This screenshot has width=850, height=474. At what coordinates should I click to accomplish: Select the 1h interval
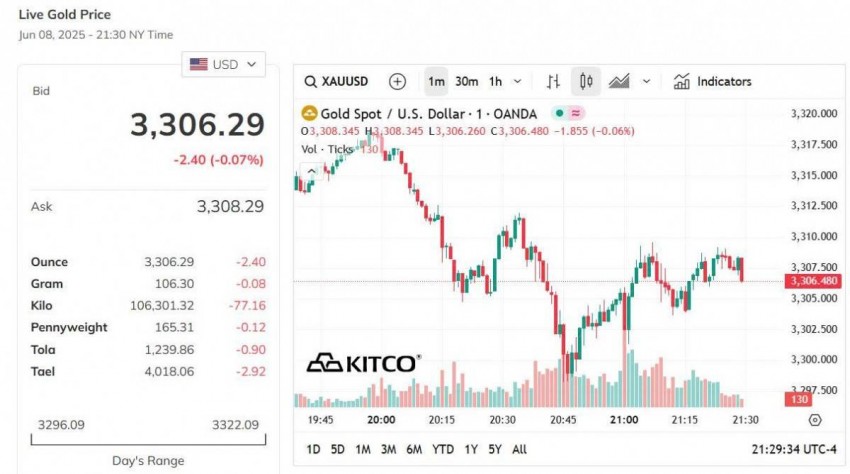(495, 82)
